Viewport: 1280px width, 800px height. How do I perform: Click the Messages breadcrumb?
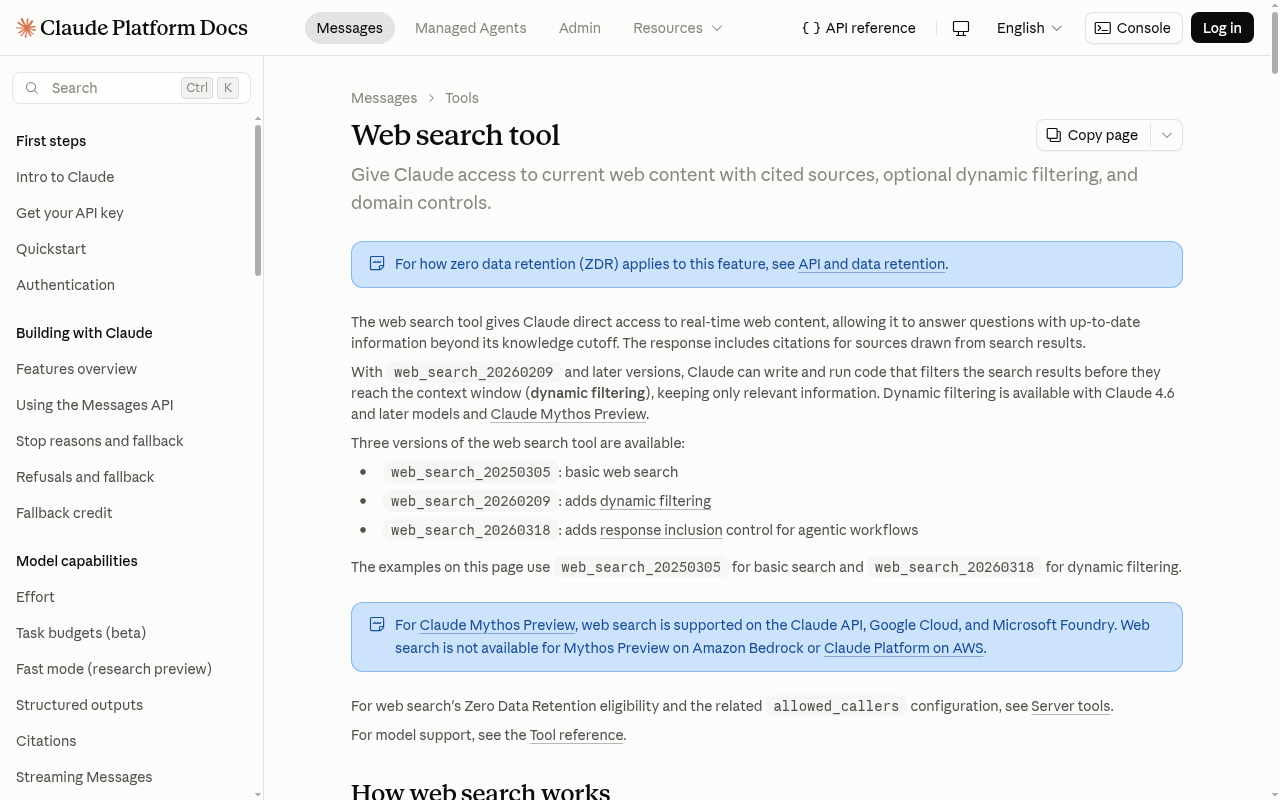[x=384, y=98]
